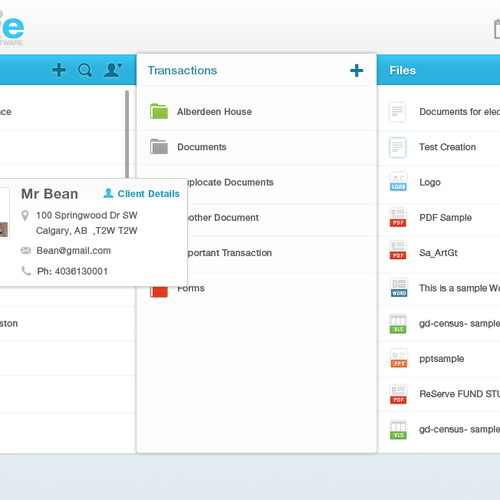Open the client search magnifier icon
Screen dimensions: 500x500
click(85, 70)
